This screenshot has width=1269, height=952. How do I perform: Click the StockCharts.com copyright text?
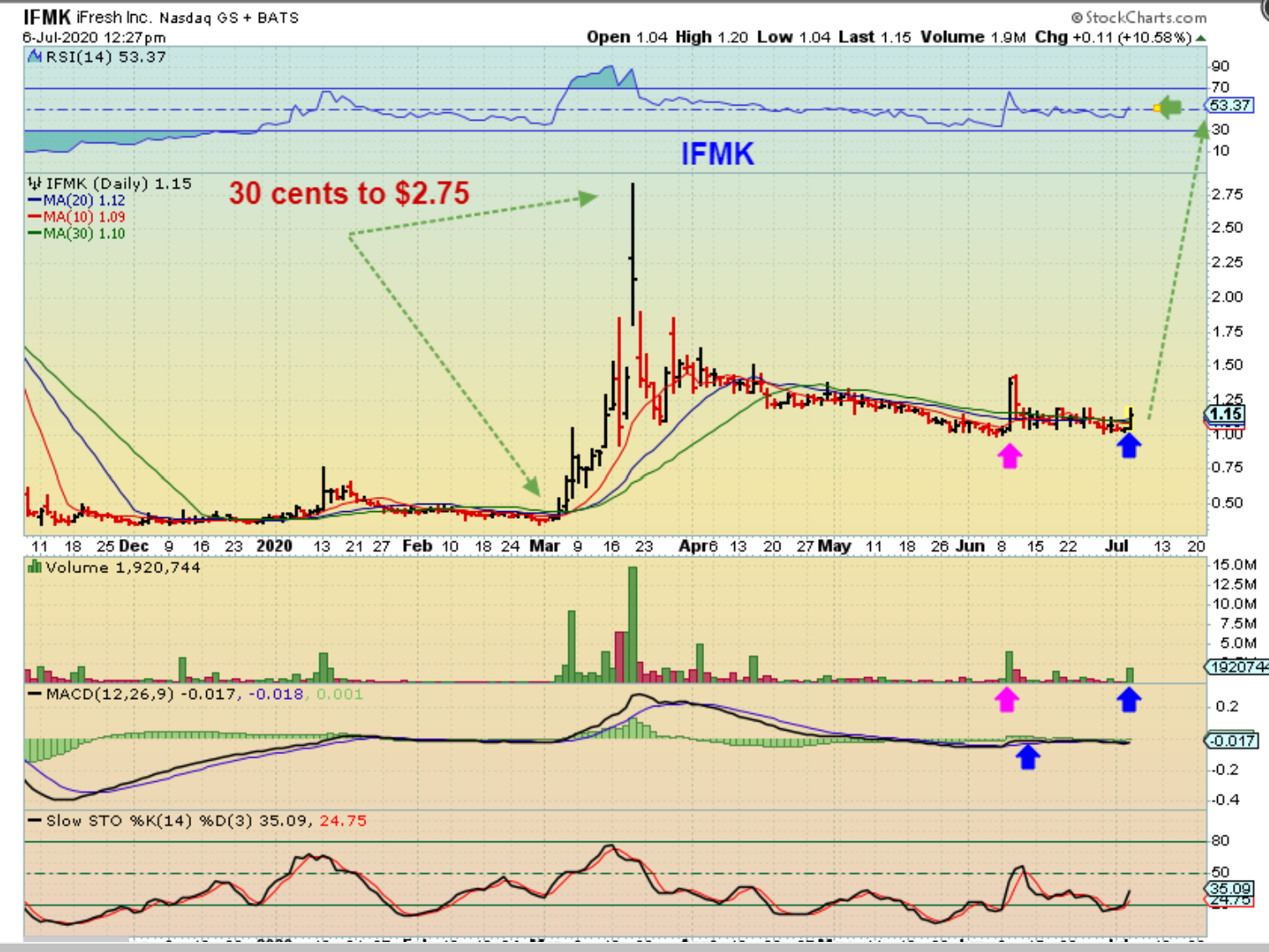click(x=1139, y=17)
